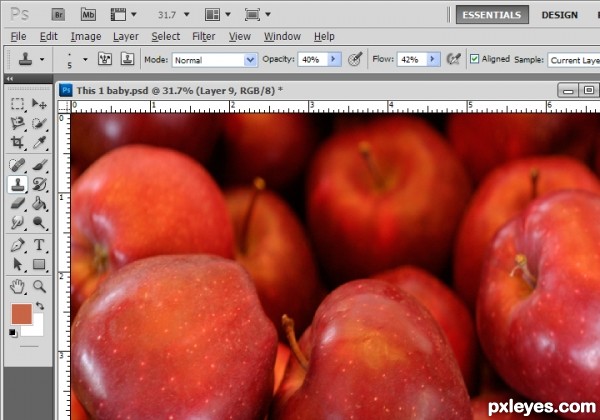Open the Image menu
The width and height of the screenshot is (600, 420).
pos(86,37)
